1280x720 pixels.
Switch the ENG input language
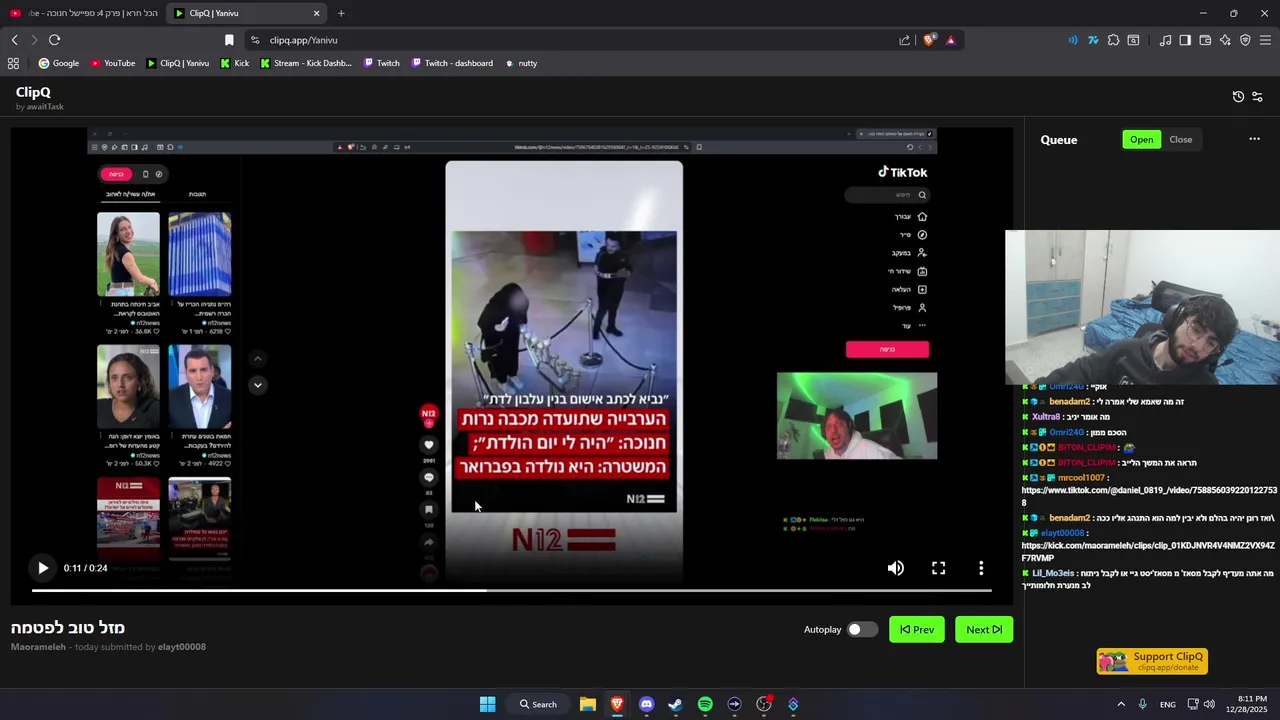[1167, 705]
